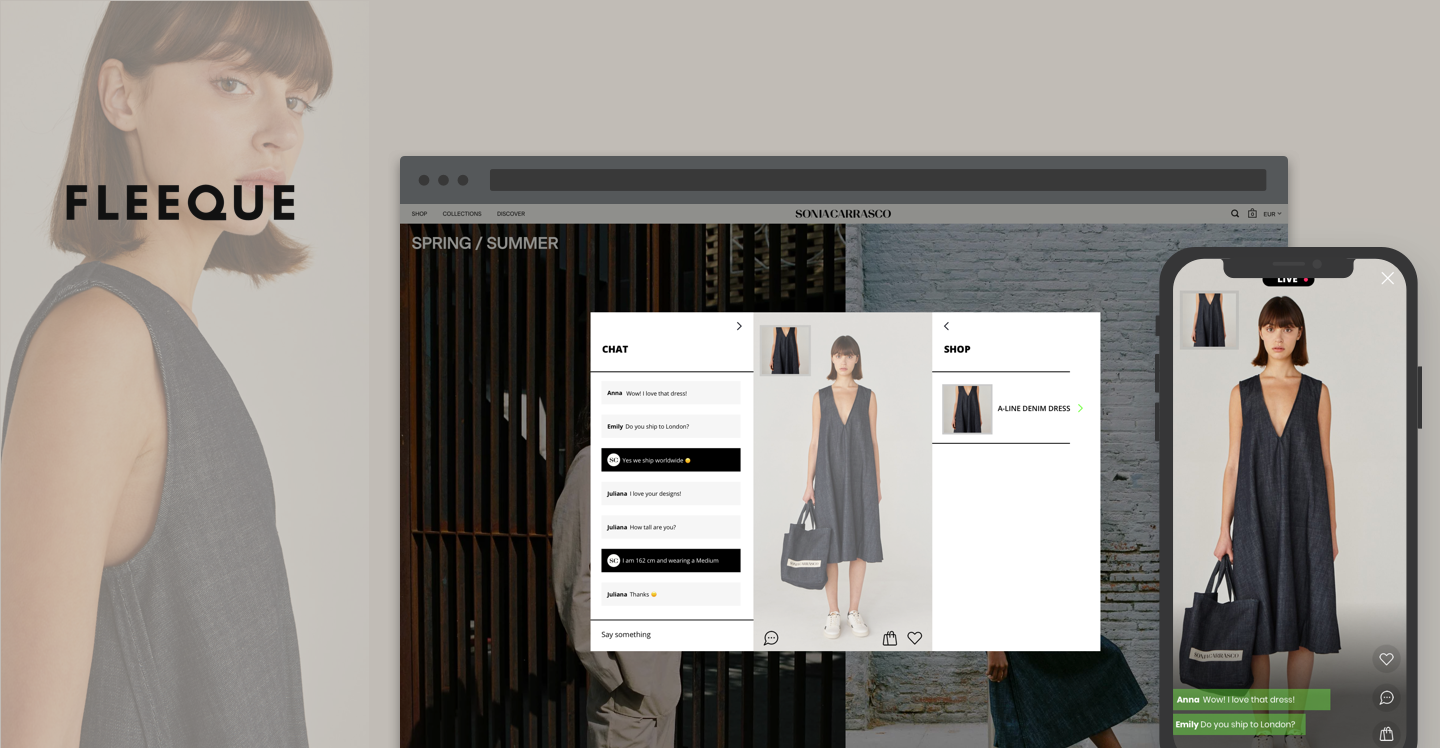The image size is (1440, 748).
Task: Open the Shop menu item
Action: [x=419, y=214]
